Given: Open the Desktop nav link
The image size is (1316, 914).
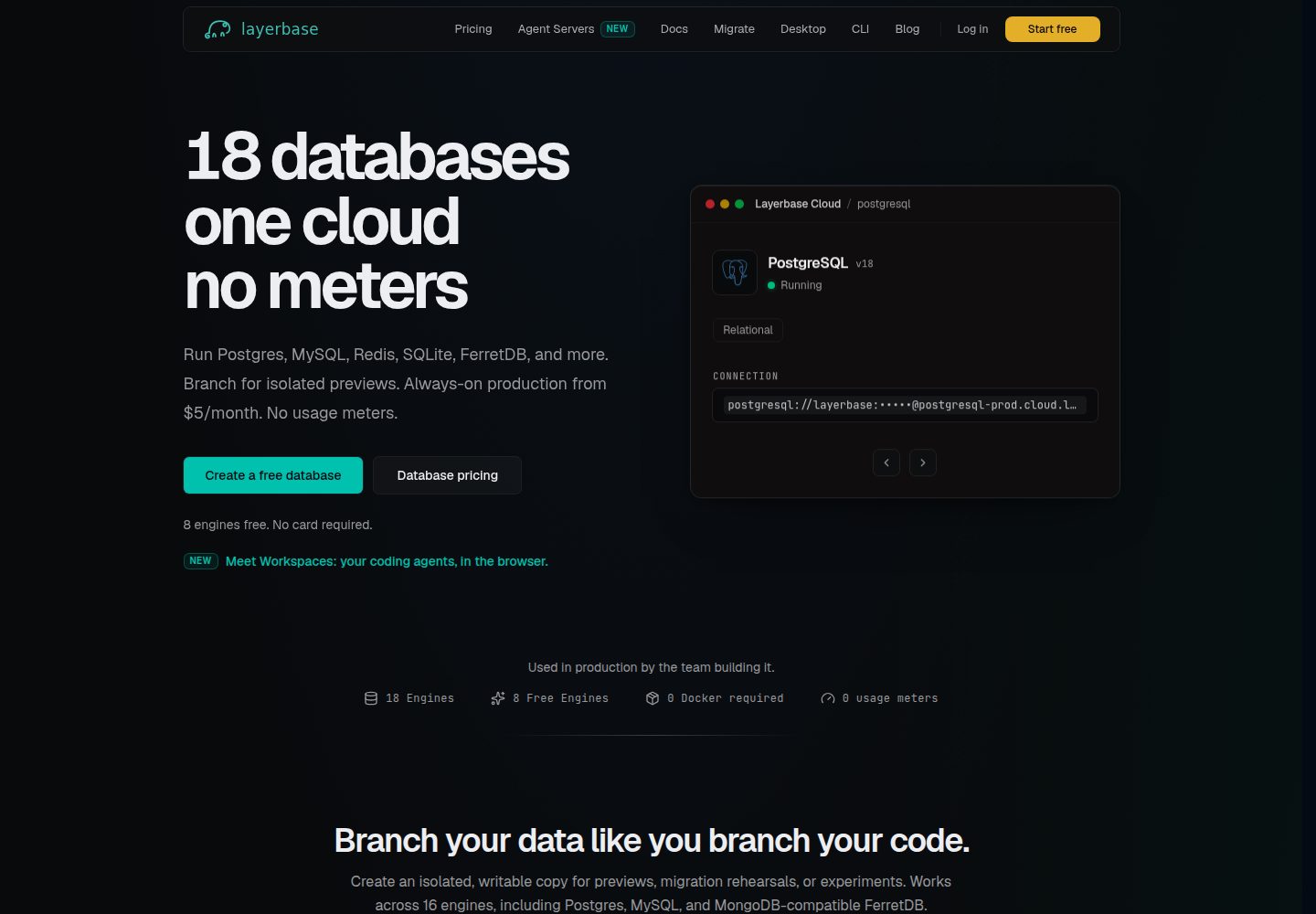Looking at the screenshot, I should click(x=803, y=29).
